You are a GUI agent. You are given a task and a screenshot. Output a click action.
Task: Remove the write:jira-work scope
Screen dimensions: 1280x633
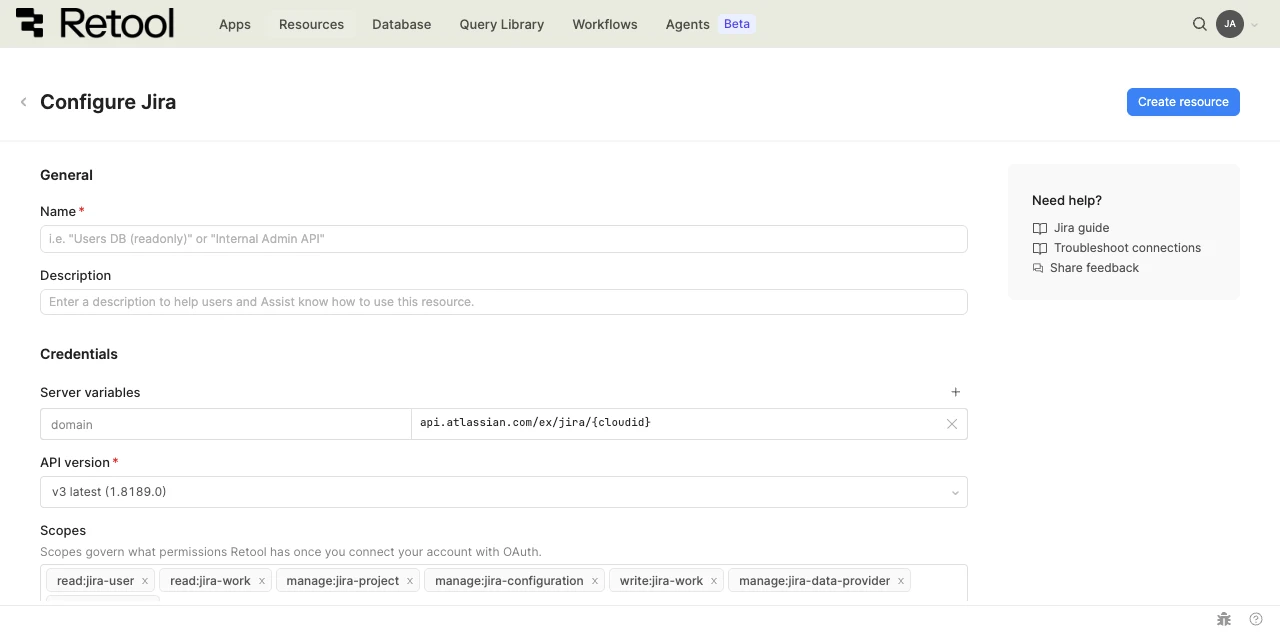[714, 581]
